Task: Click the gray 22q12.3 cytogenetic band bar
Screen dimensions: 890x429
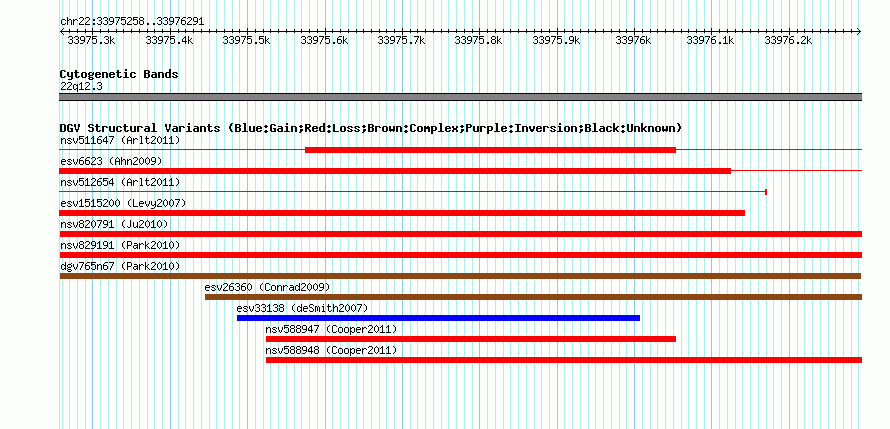Action: pos(461,97)
